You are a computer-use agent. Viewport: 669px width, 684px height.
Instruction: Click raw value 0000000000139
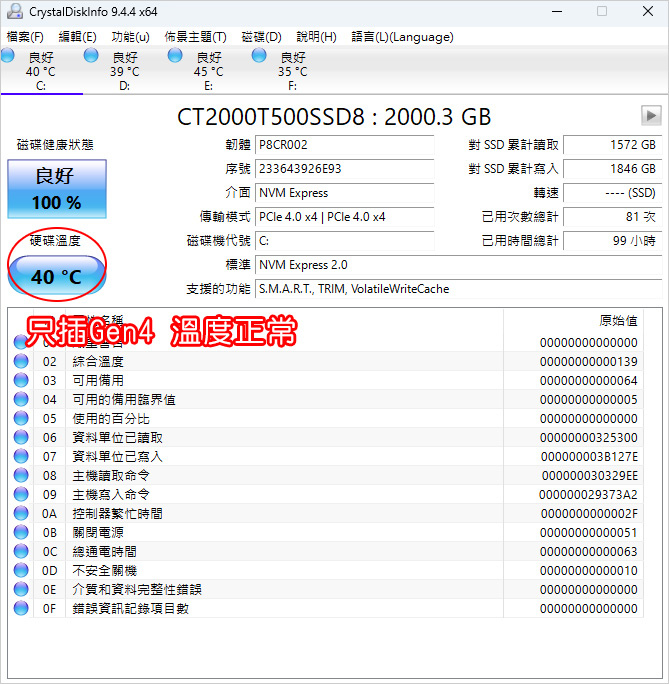pos(589,362)
